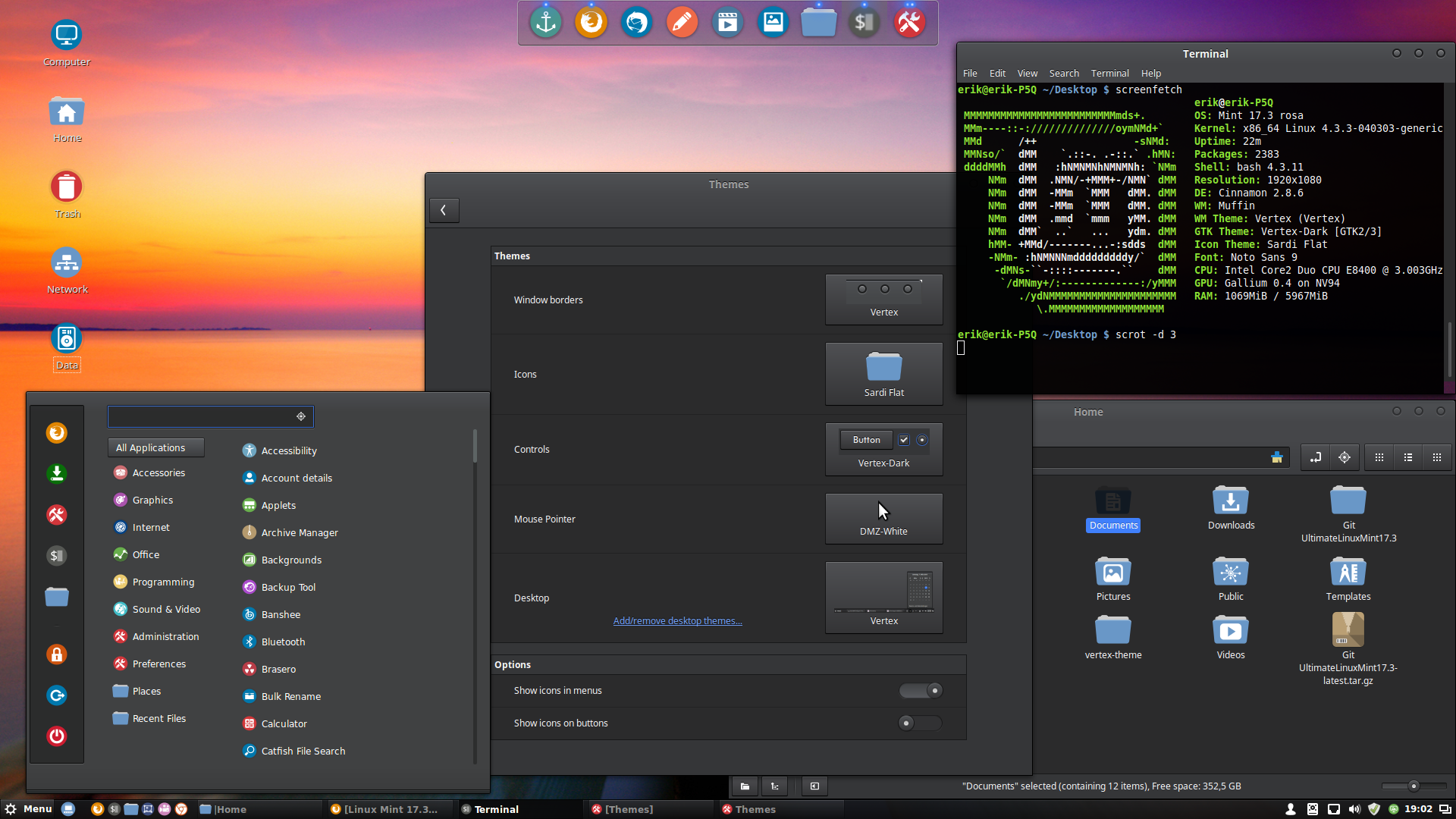Open the vertex-theme folder in Home
Image resolution: width=1456 pixels, height=819 pixels.
(x=1113, y=638)
